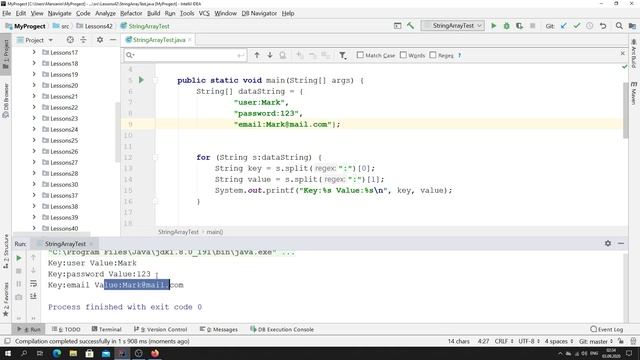Open the DB Browser side panel
Viewport: 640px width, 360px height.
click(x=6, y=101)
